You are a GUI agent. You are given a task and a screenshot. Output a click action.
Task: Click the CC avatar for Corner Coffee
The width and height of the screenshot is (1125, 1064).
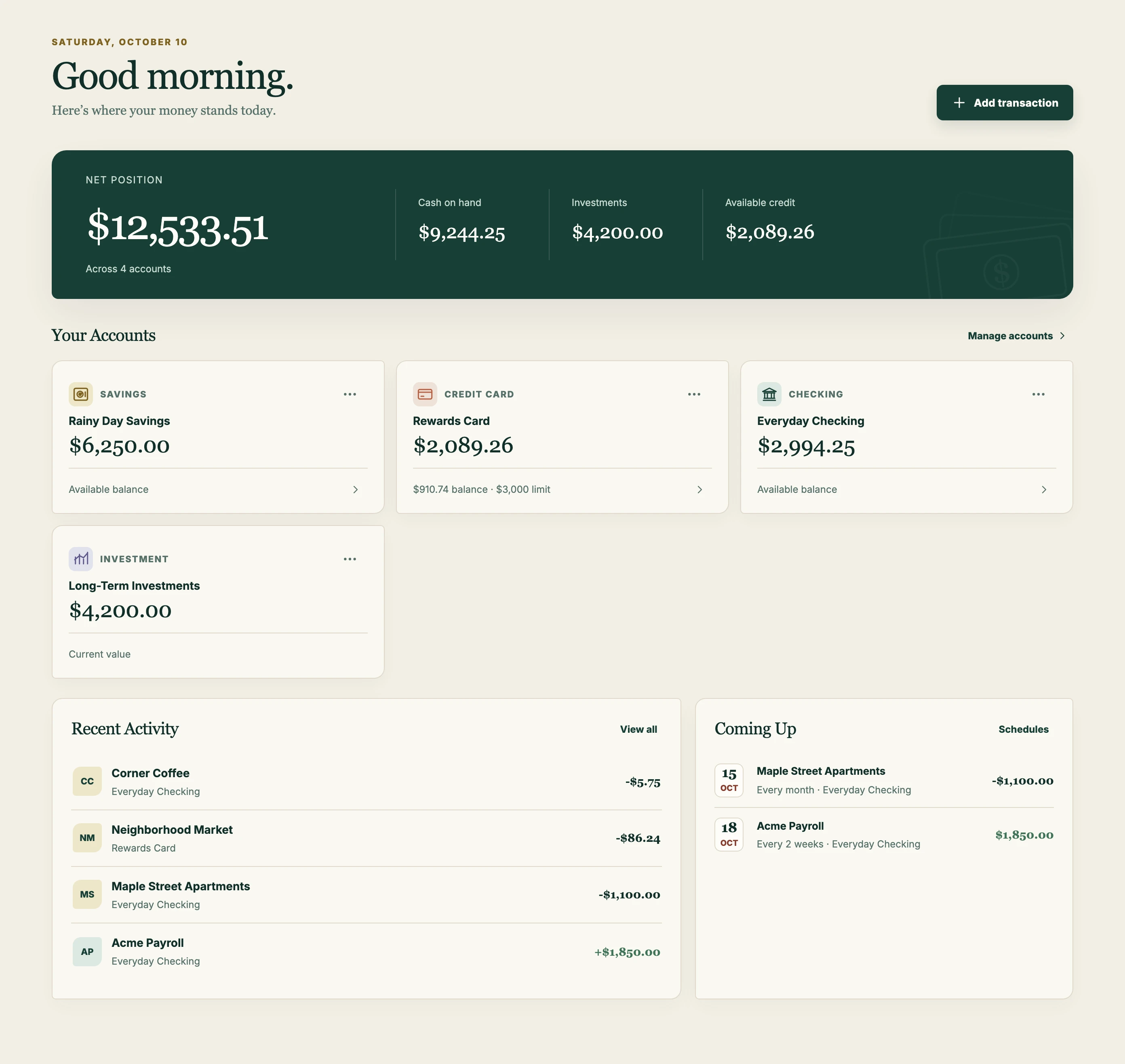pos(87,782)
